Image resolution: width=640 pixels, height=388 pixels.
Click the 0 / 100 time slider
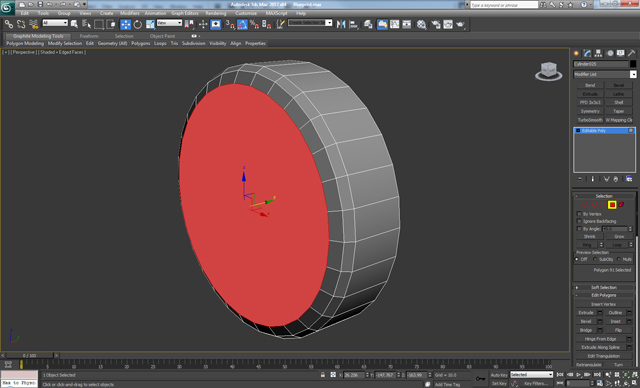(30, 355)
